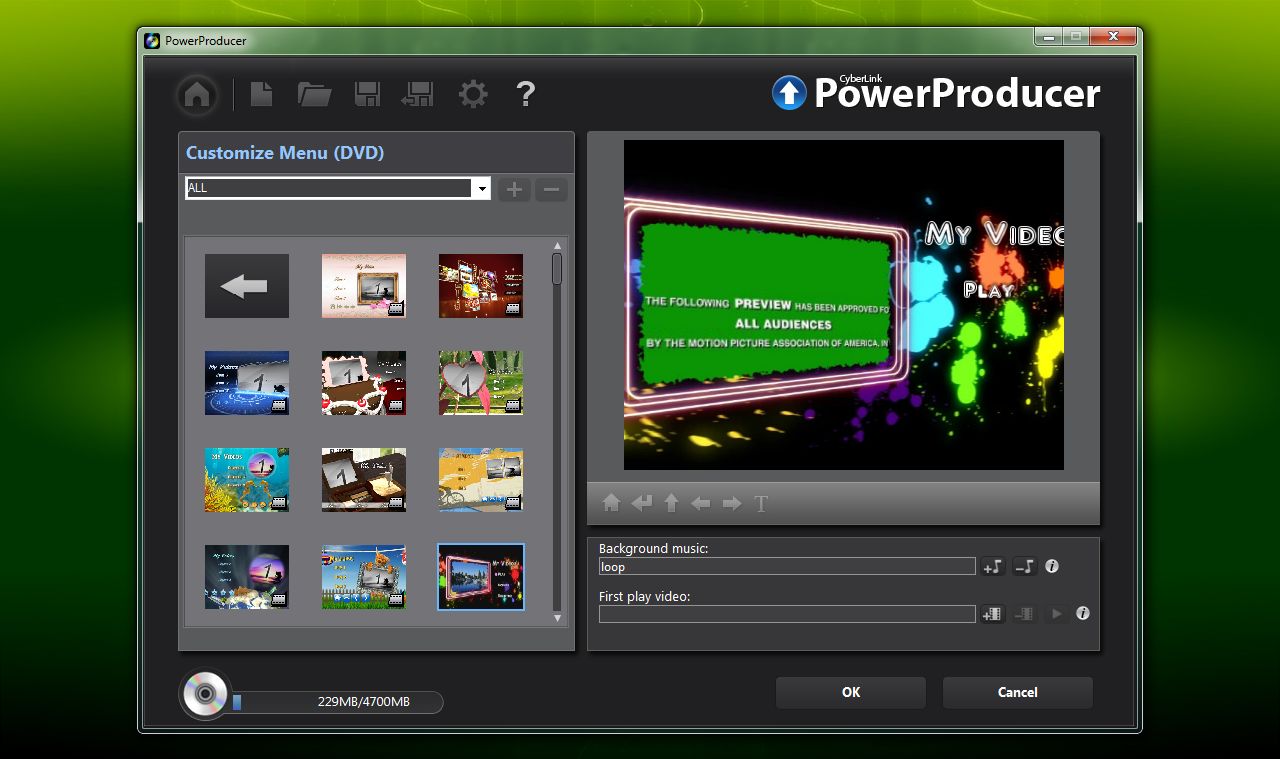This screenshot has height=759, width=1280.
Task: Add first play video with plus-film icon
Action: click(992, 613)
